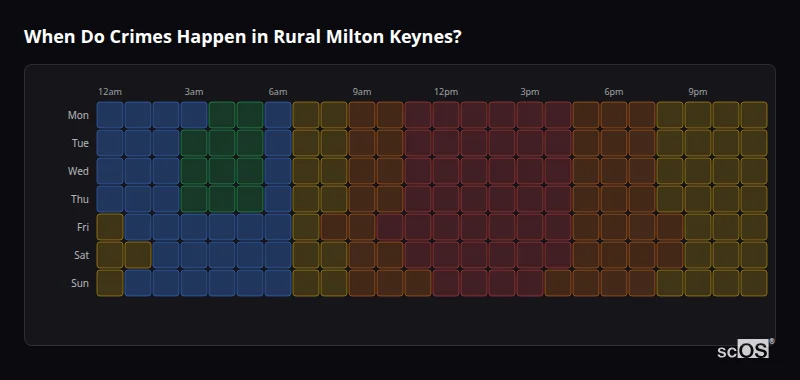Select the Wednesday 7am yellow cell
This screenshot has width=800, height=380.
(x=306, y=171)
